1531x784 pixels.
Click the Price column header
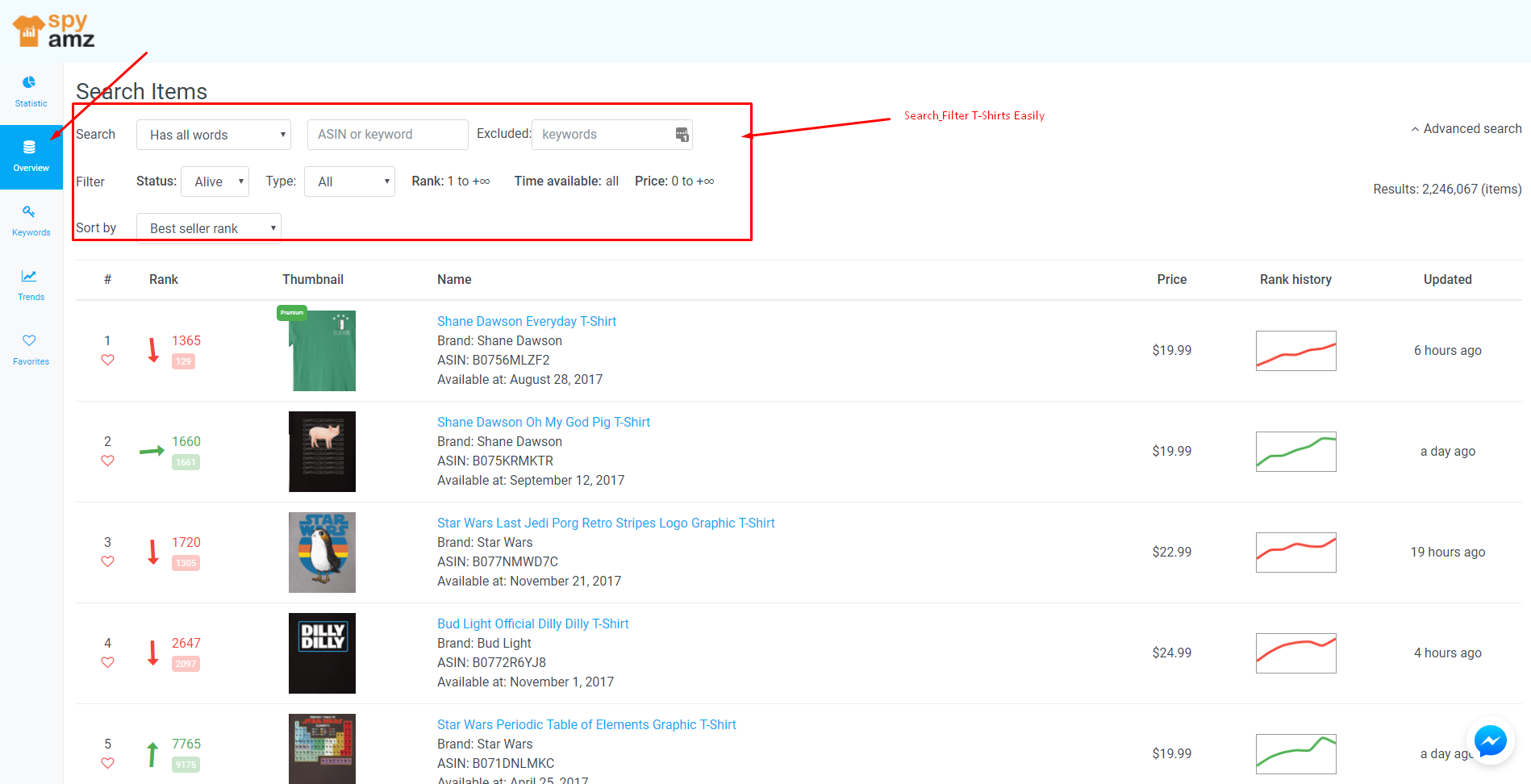pos(1171,279)
